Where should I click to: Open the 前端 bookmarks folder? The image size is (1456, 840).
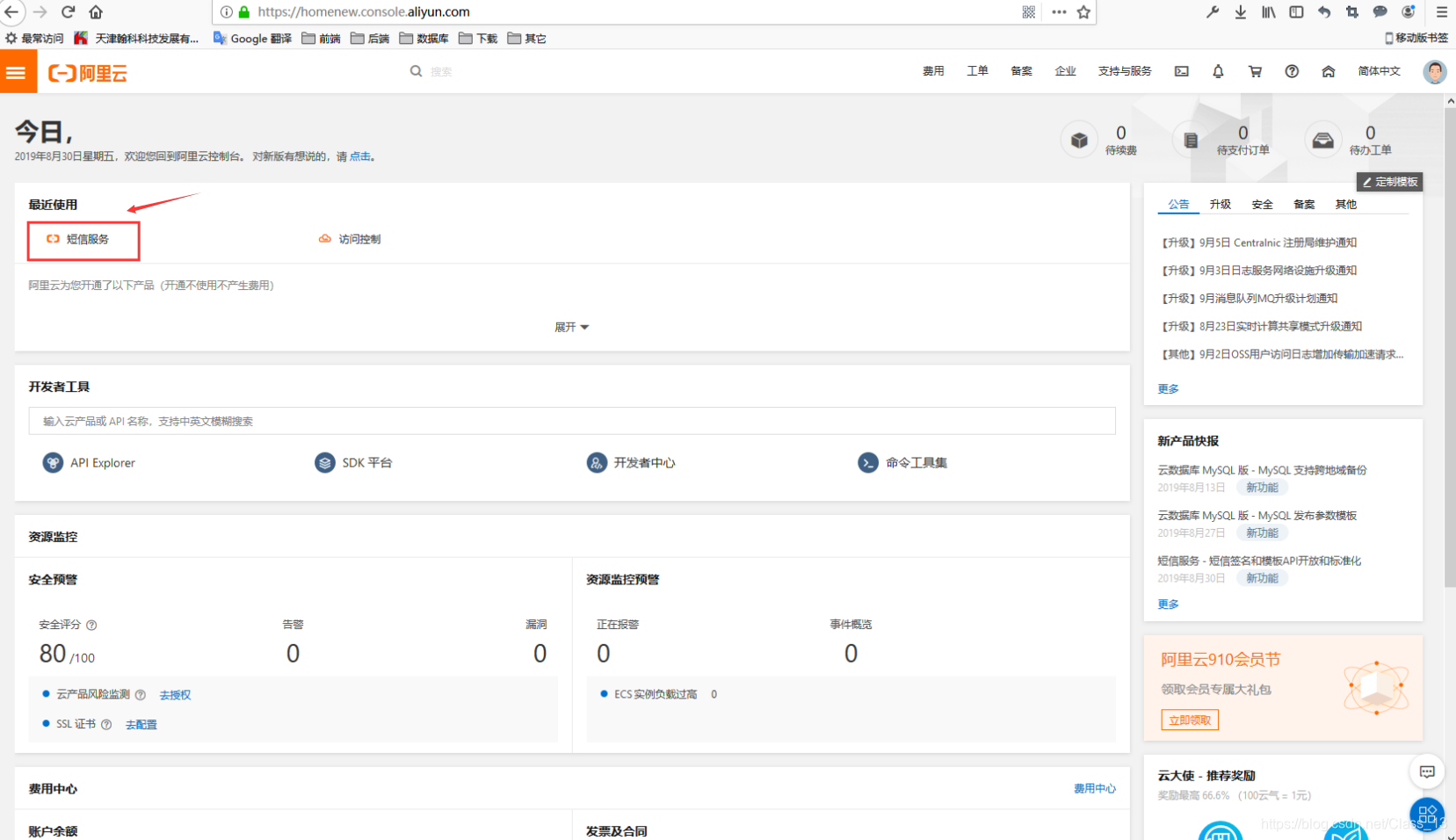(x=321, y=39)
